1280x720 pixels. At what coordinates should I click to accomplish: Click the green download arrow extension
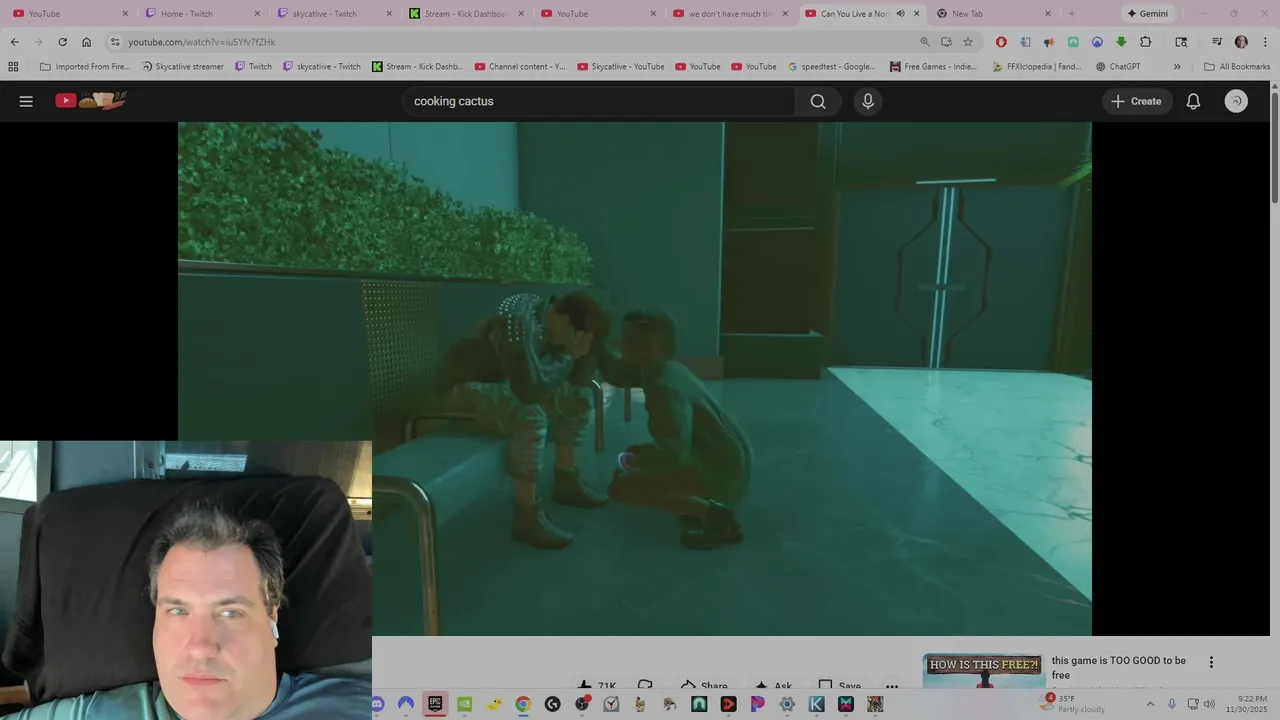[1121, 42]
